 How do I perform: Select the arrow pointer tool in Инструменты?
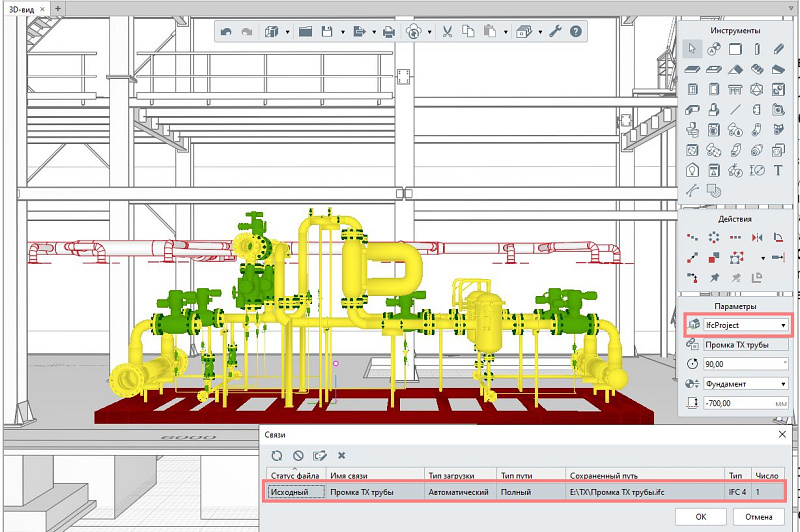(691, 49)
